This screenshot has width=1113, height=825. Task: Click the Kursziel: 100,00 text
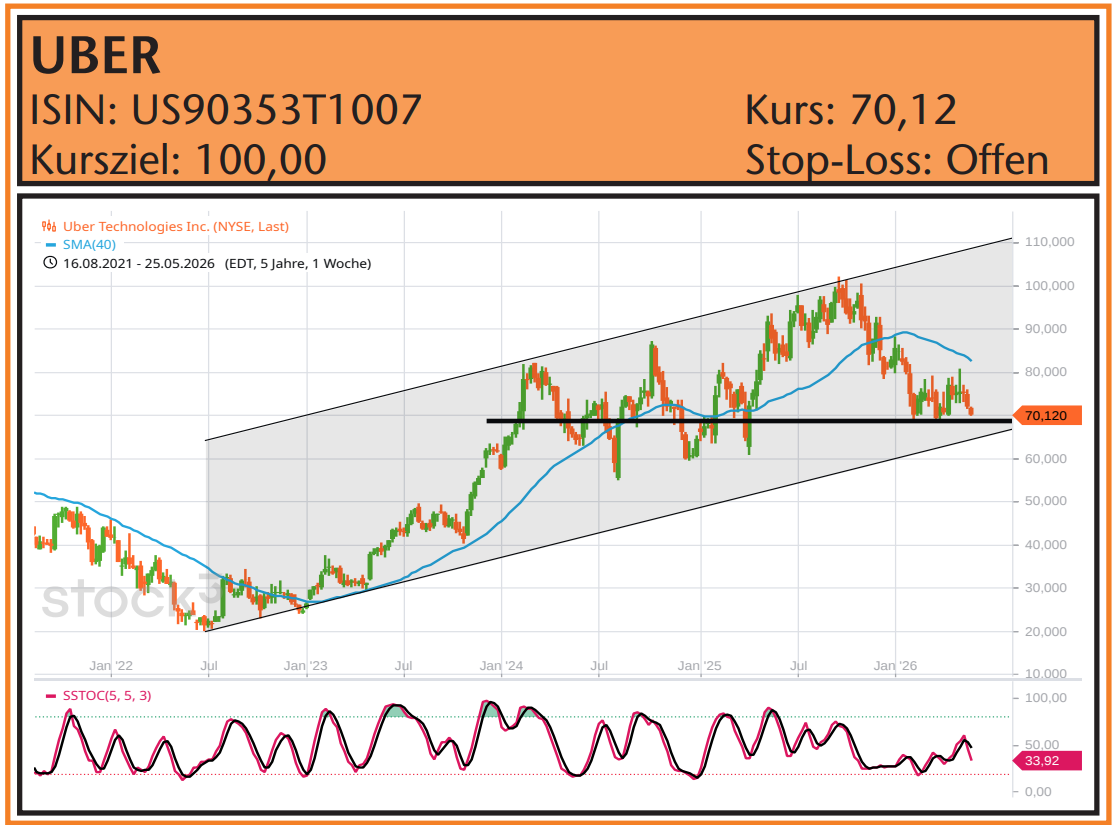(178, 160)
